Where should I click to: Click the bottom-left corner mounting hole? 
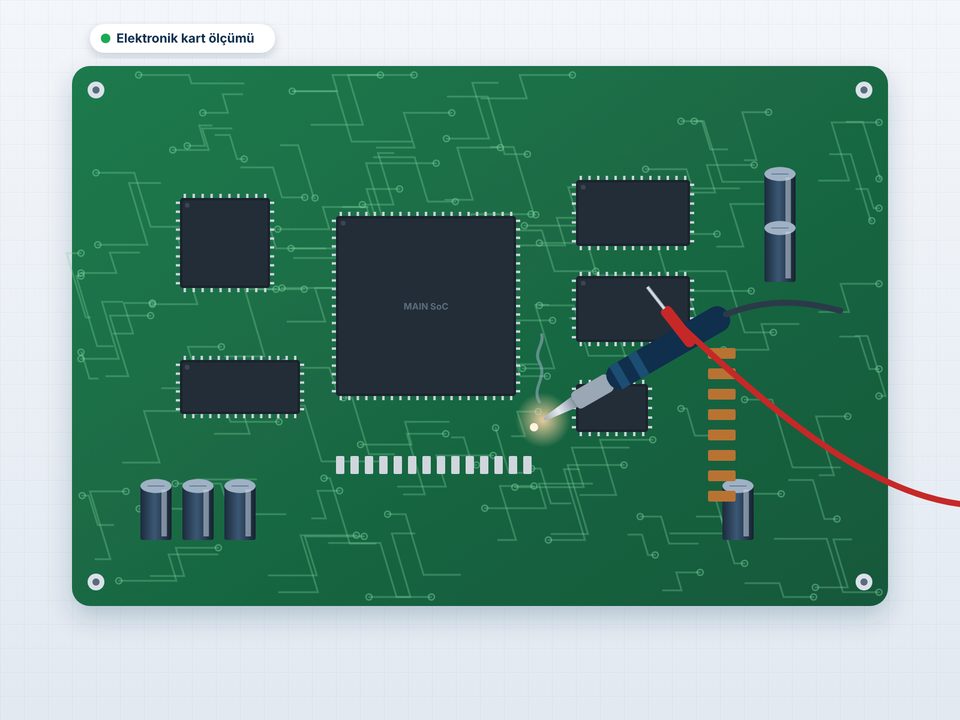[x=96, y=582]
